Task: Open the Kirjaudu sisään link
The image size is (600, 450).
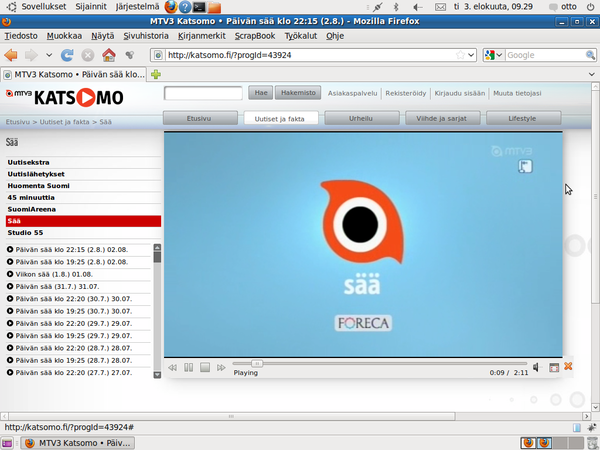Action: pos(460,93)
